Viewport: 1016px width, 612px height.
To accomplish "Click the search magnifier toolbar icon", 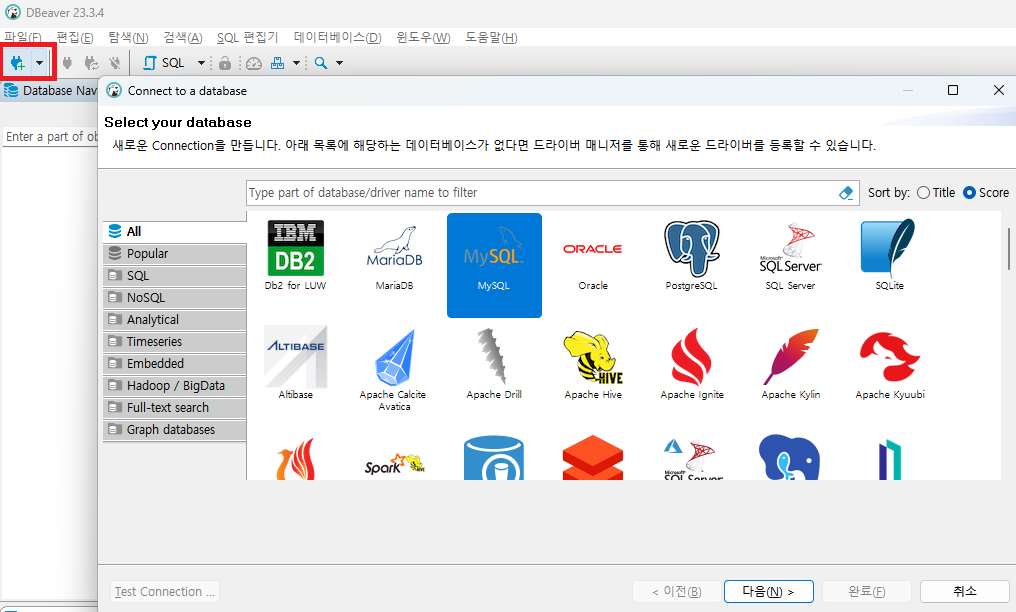I will coord(321,63).
